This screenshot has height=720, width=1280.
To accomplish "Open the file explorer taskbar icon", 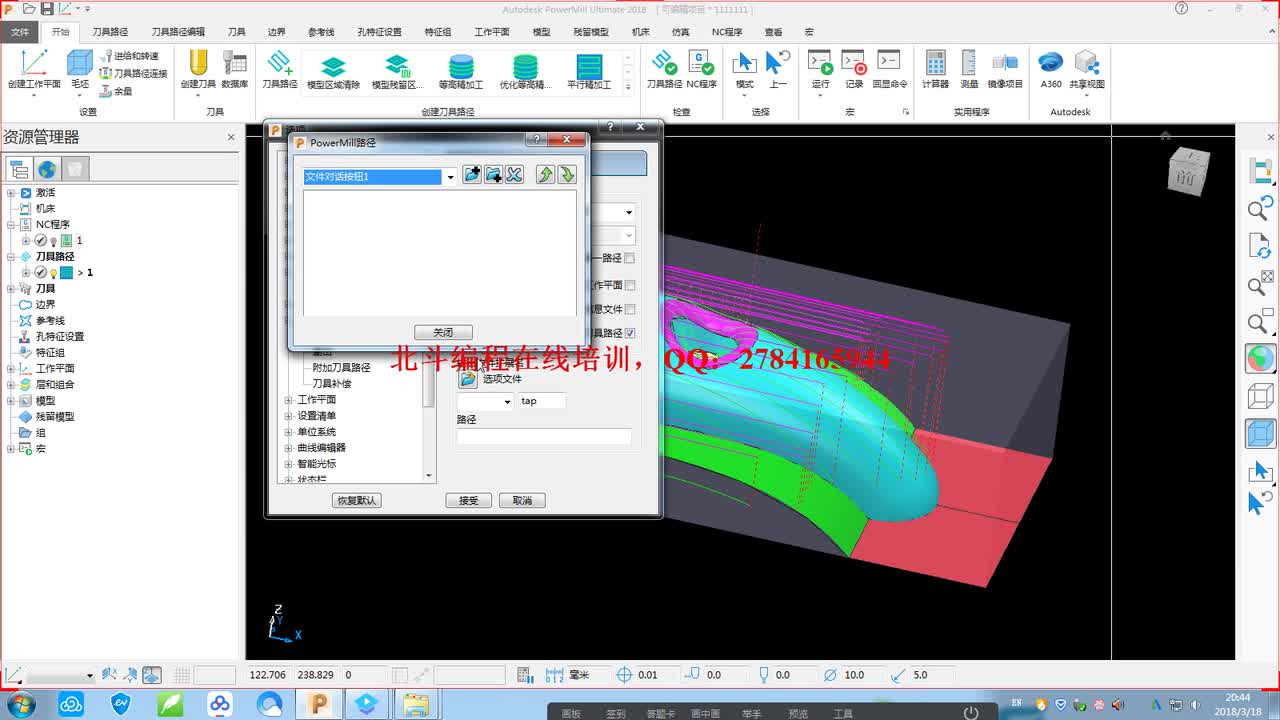I will click(415, 704).
